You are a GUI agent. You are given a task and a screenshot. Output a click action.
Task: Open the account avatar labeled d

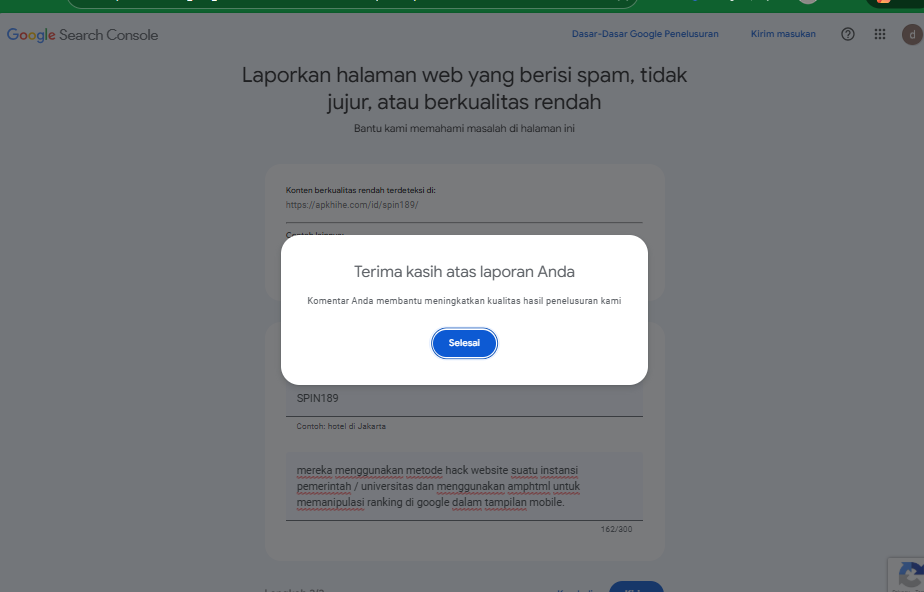point(912,34)
